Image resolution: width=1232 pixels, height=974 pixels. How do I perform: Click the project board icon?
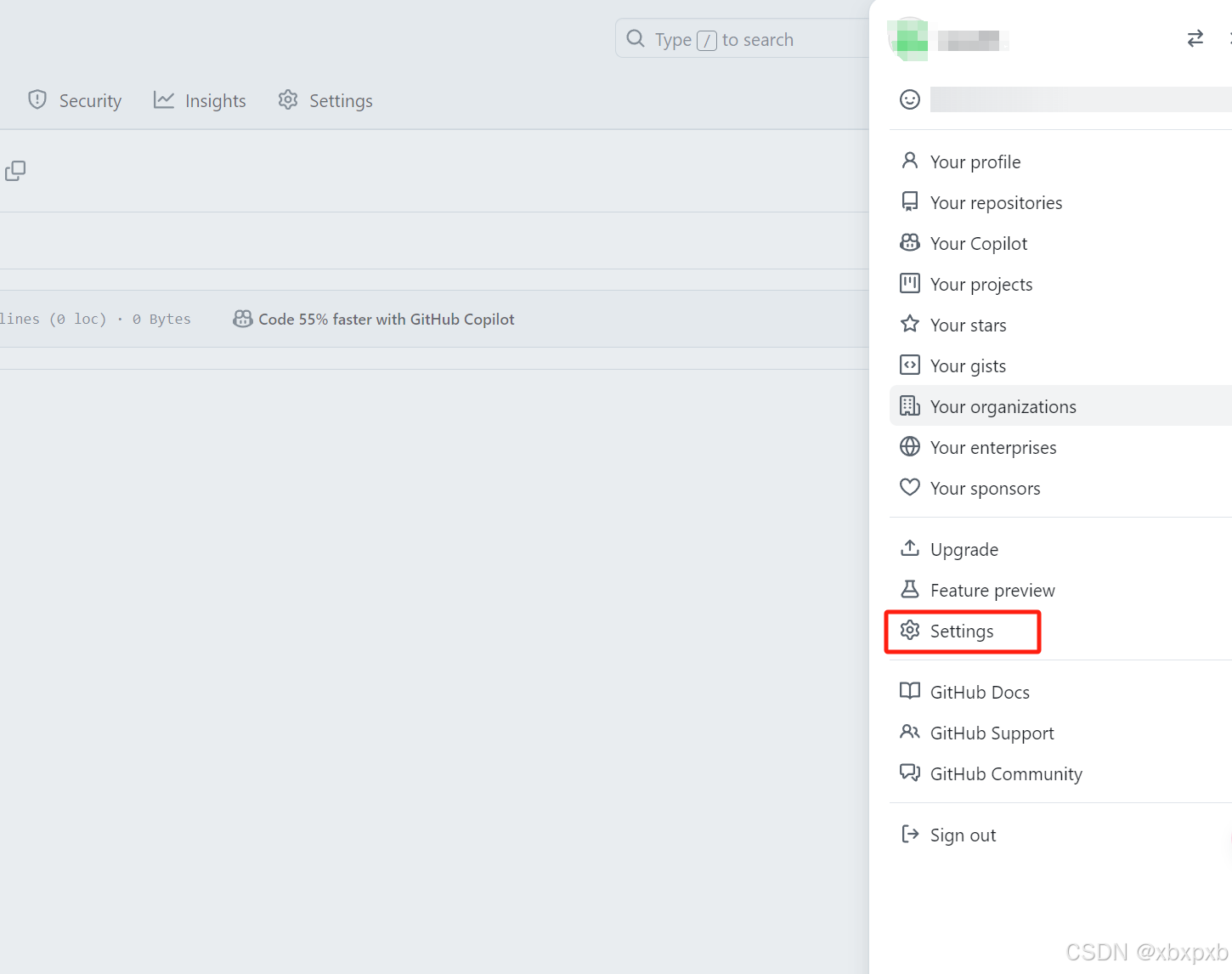coord(910,283)
